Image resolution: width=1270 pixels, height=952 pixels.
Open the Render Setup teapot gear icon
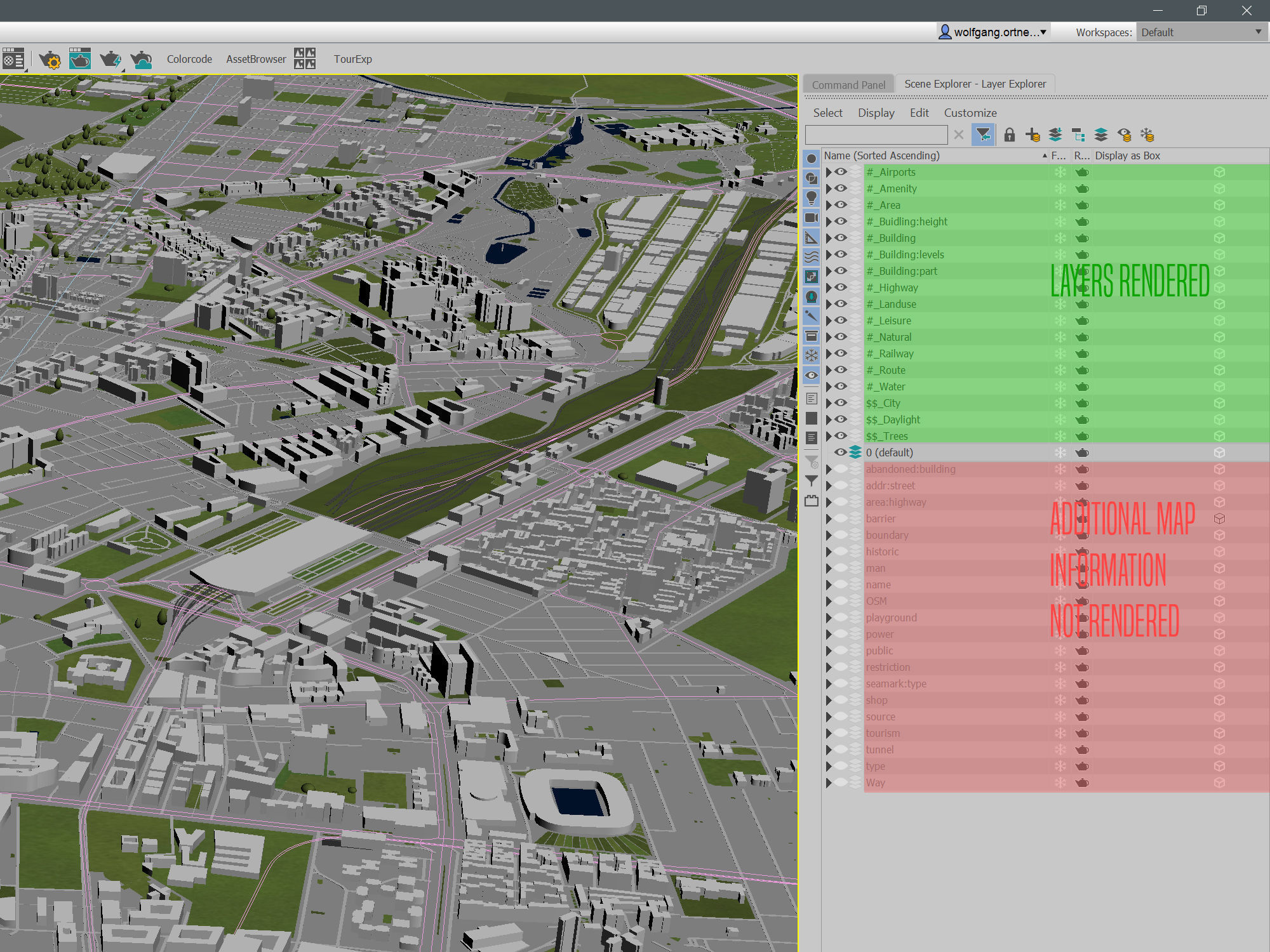50,60
